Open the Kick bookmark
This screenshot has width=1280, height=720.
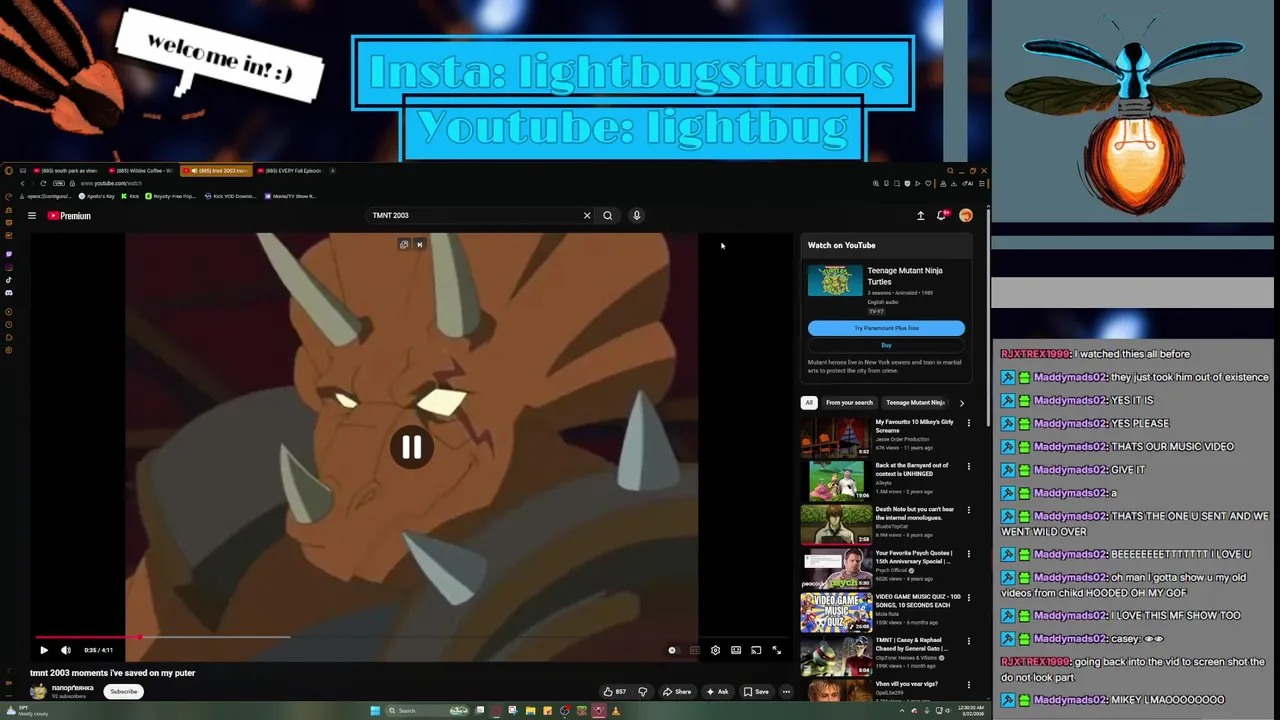132,196
